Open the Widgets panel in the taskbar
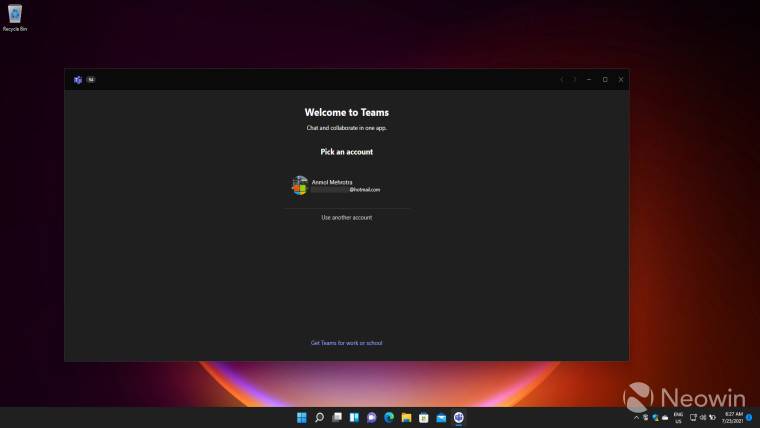This screenshot has width=760, height=428. [354, 417]
